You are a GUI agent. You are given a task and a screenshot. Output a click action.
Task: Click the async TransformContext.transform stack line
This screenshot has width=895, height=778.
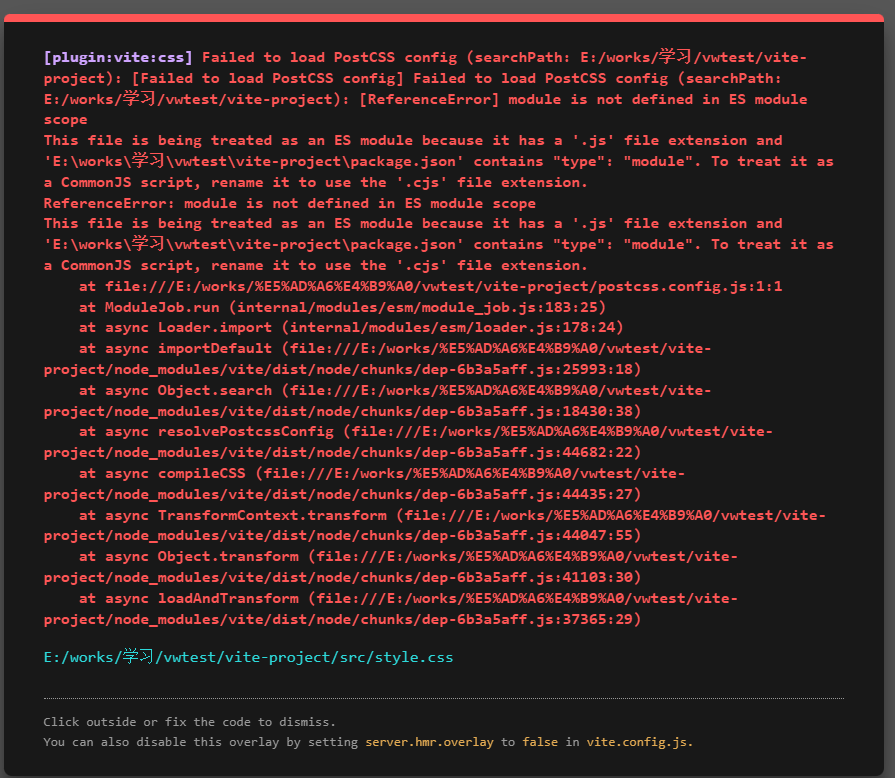point(434,525)
